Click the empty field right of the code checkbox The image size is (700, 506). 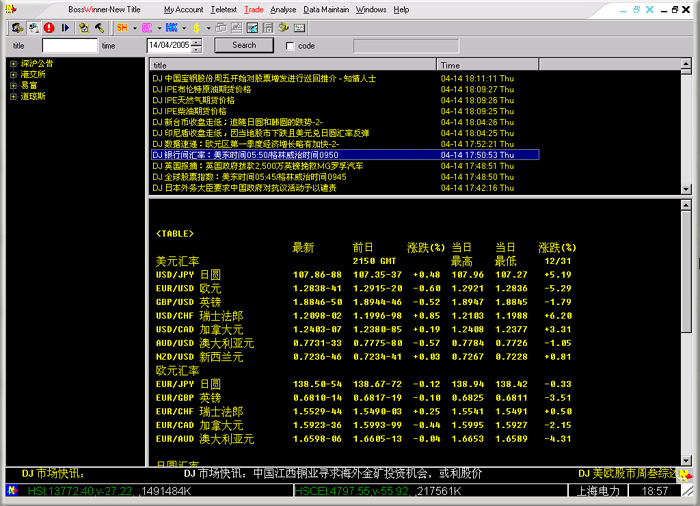pyautogui.click(x=406, y=46)
